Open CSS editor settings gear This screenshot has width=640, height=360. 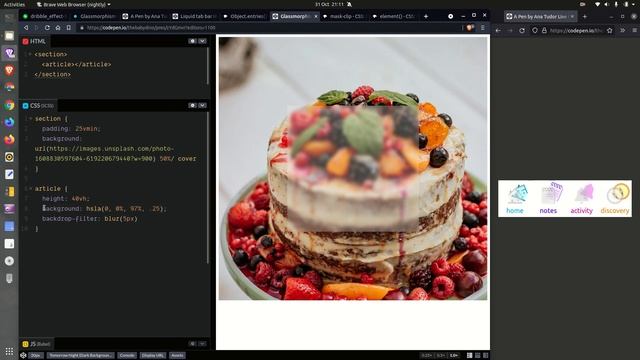point(193,105)
